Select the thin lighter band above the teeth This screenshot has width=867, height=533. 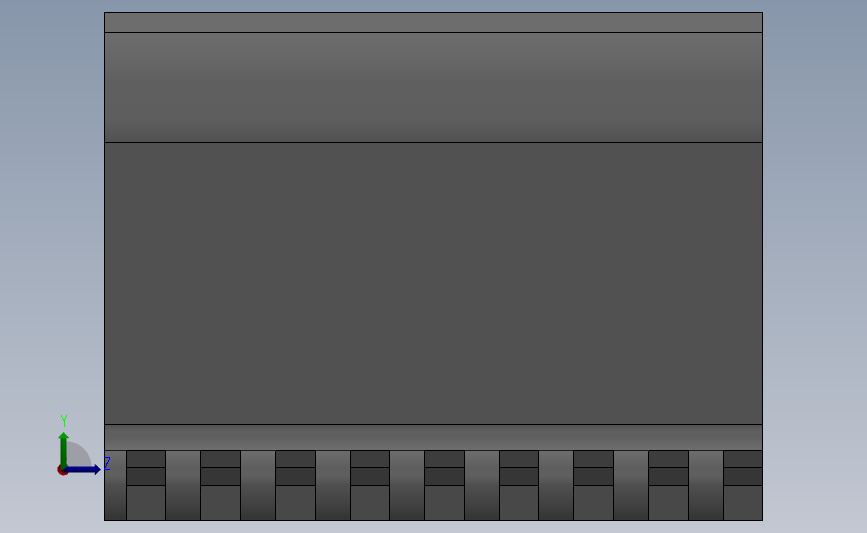pyautogui.click(x=434, y=437)
